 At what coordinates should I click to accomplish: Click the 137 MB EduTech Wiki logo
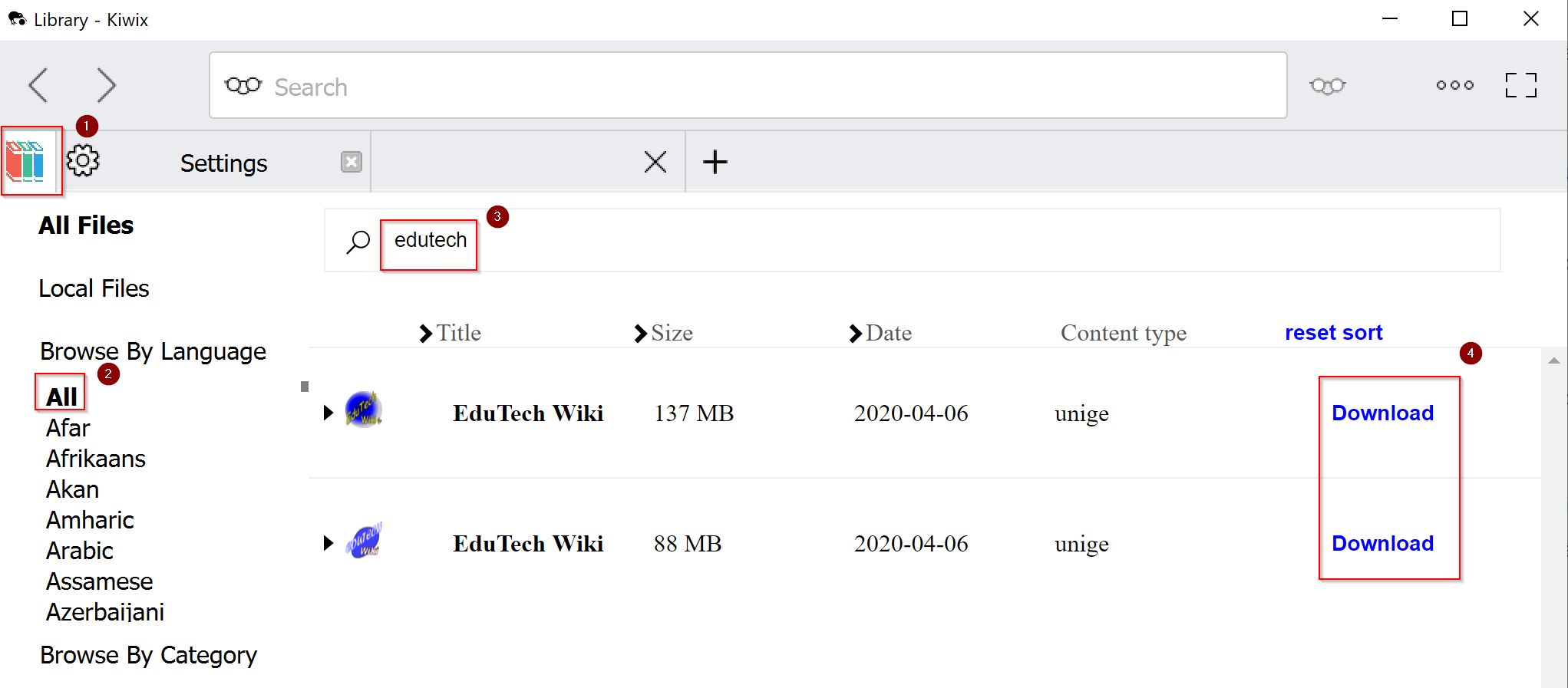click(364, 410)
